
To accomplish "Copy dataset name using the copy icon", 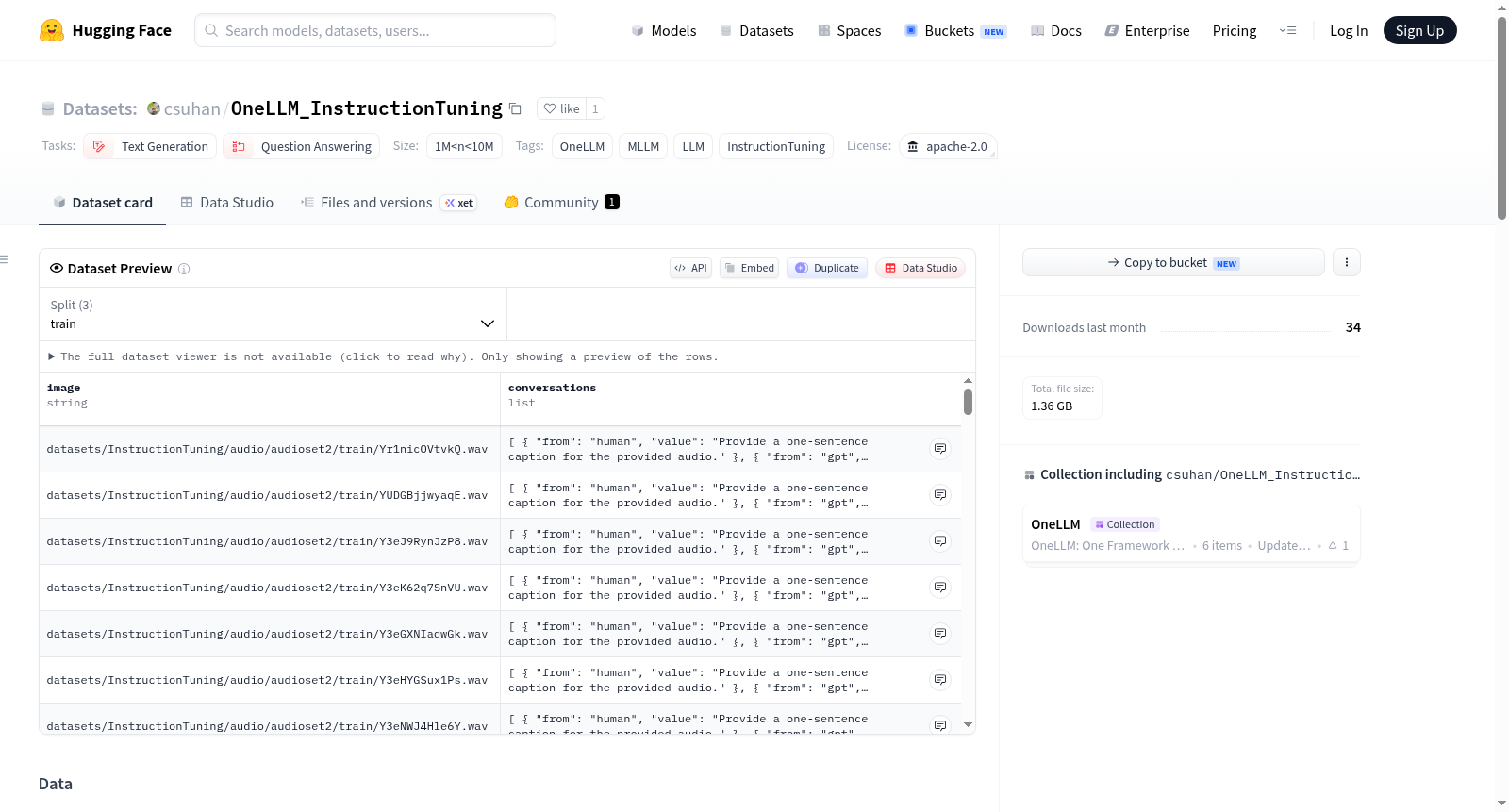I will (515, 108).
